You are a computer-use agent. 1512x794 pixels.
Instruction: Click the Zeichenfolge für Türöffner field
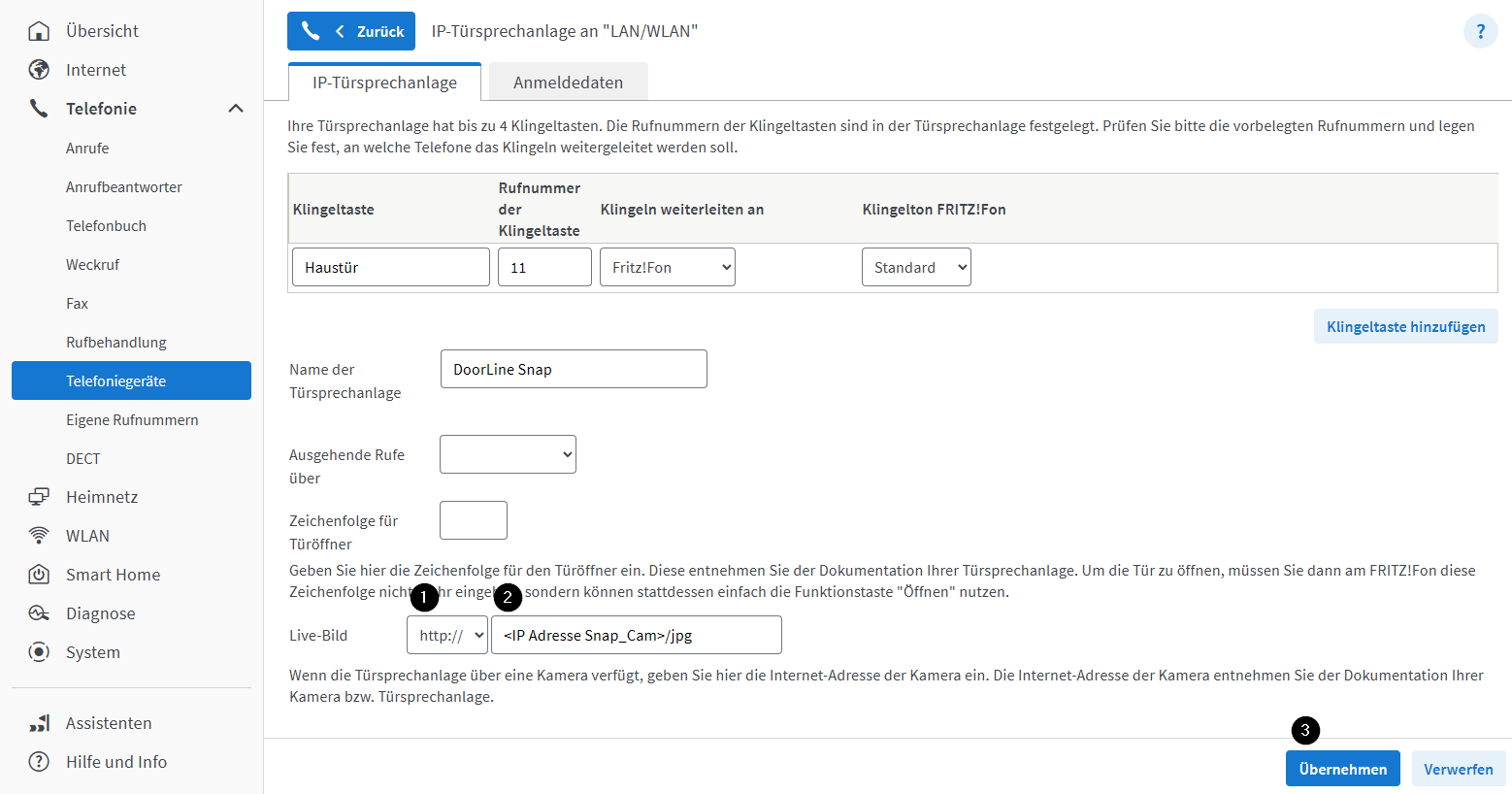[x=474, y=520]
